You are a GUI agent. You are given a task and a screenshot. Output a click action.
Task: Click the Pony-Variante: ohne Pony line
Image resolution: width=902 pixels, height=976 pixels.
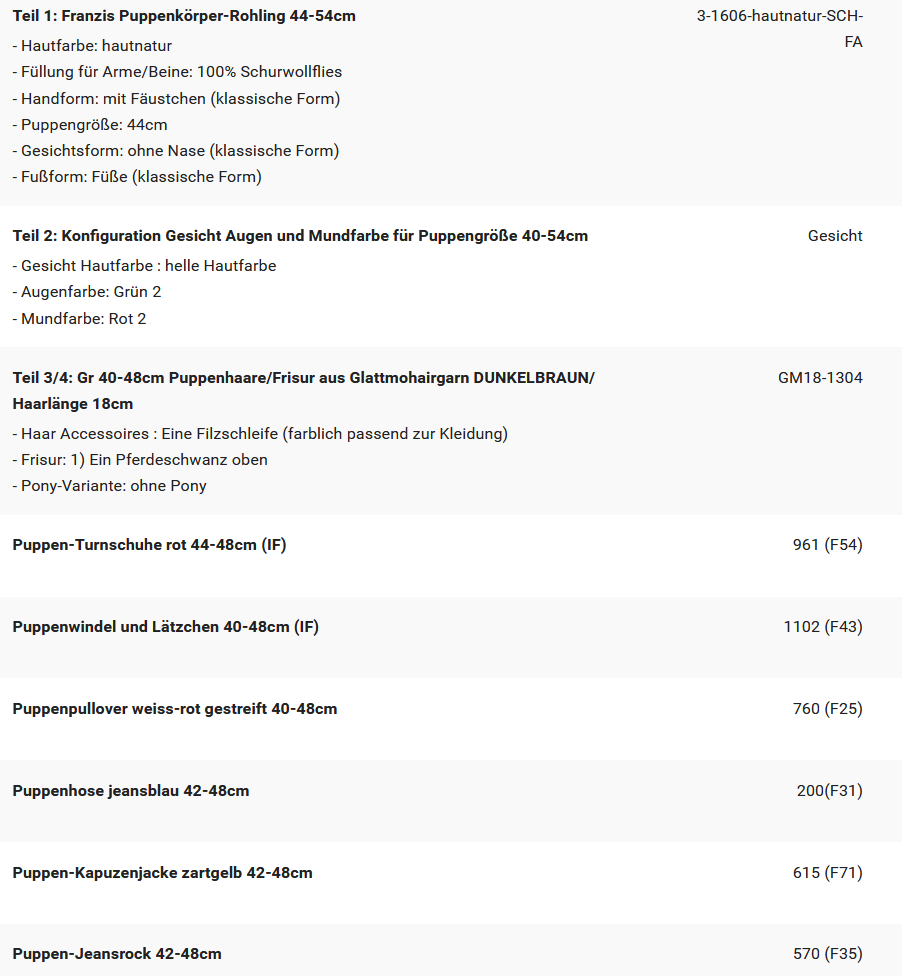110,486
